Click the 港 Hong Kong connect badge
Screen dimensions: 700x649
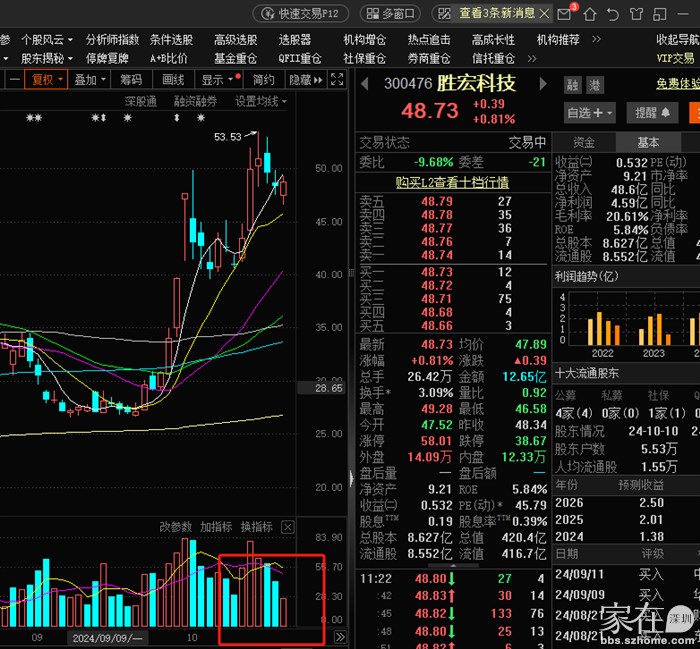[x=595, y=85]
